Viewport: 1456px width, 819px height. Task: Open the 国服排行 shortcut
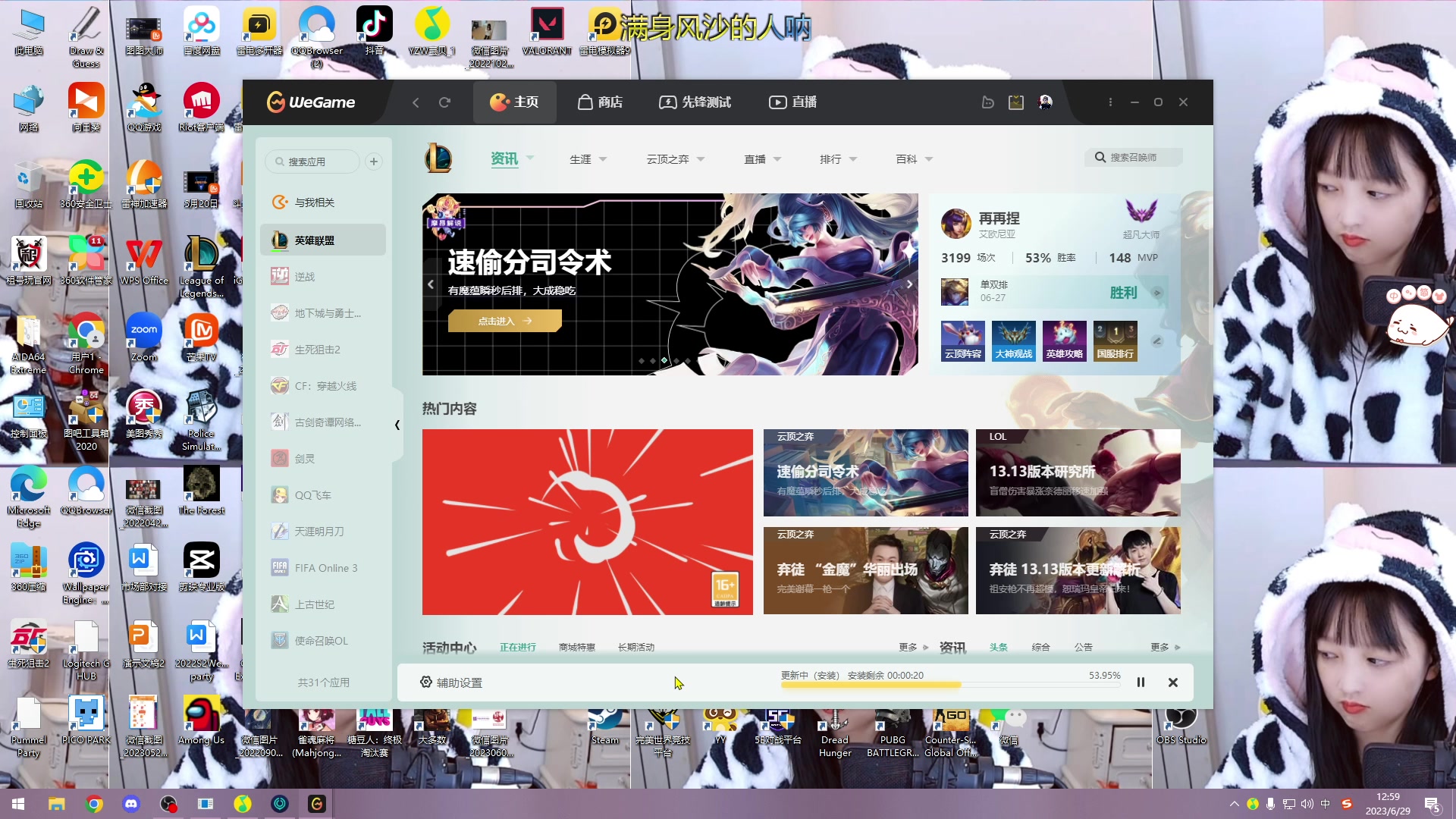[x=1115, y=340]
